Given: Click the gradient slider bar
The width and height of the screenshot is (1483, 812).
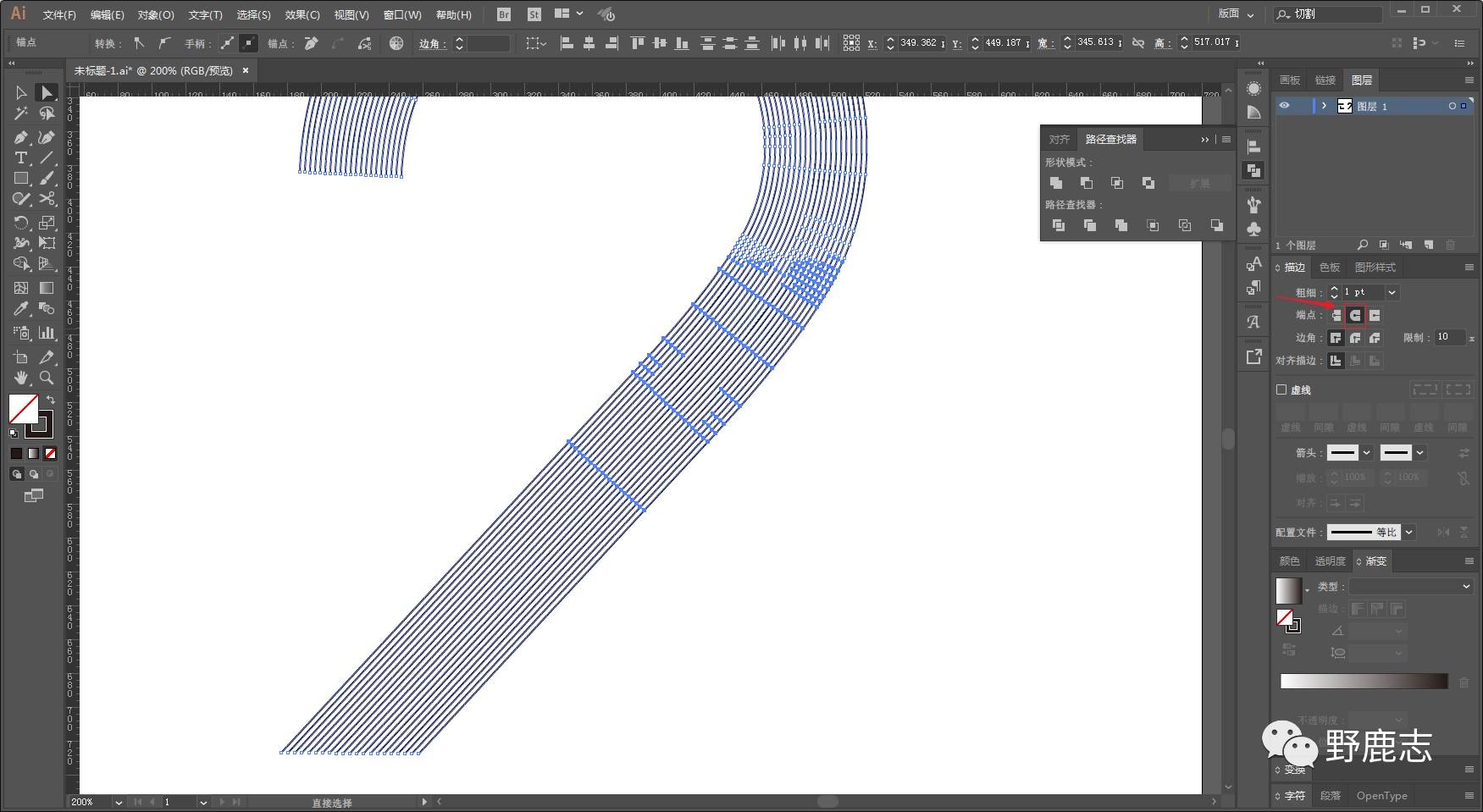Looking at the screenshot, I should click(x=1364, y=682).
